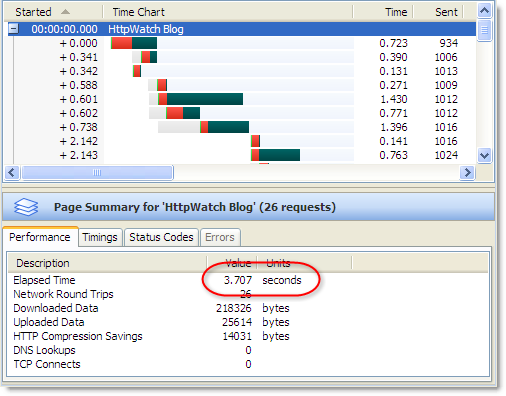Image resolution: width=506 pixels, height=396 pixels.
Task: Sort by the Time column header
Action: point(383,12)
